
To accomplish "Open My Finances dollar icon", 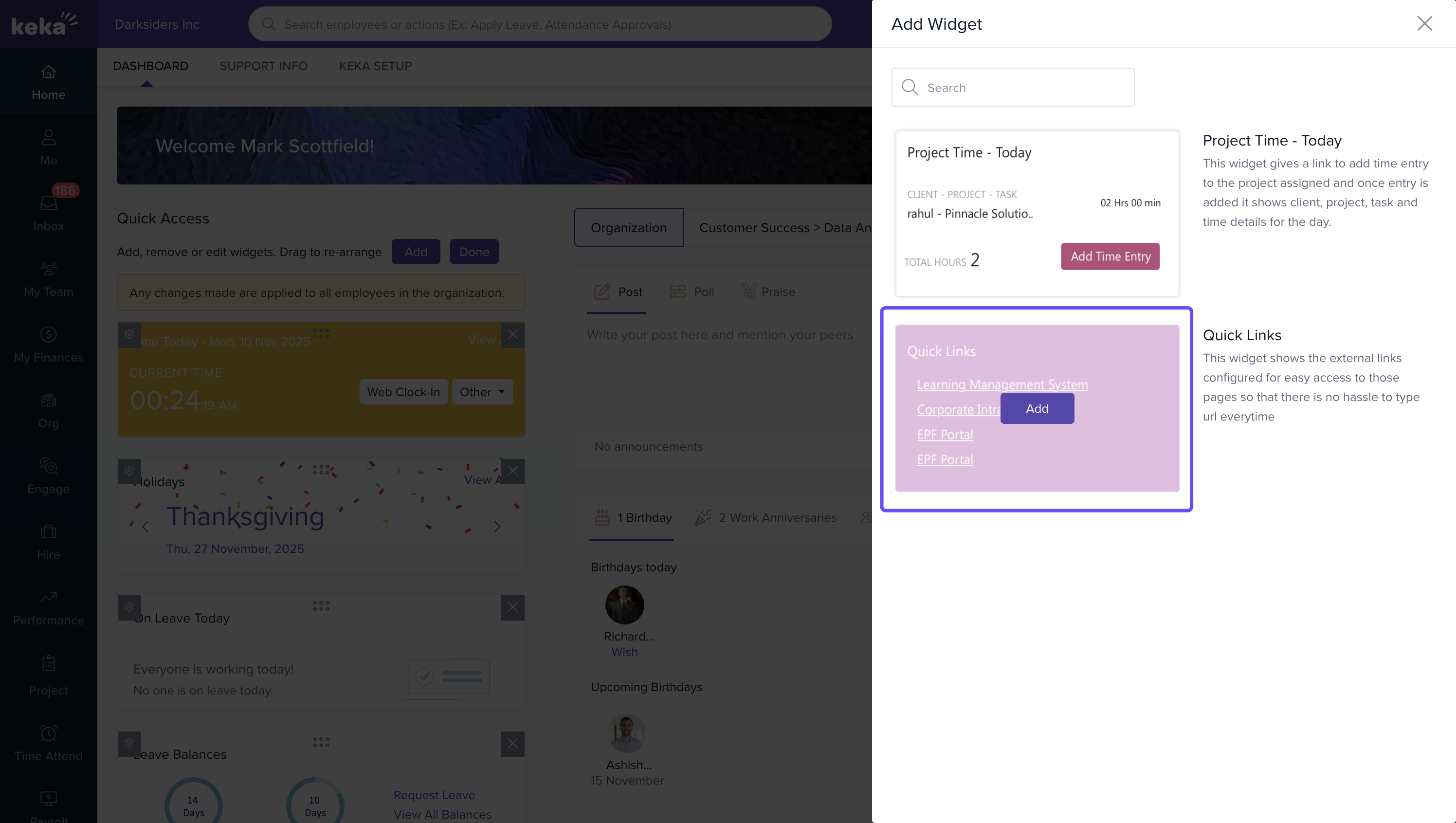I will (x=49, y=335).
